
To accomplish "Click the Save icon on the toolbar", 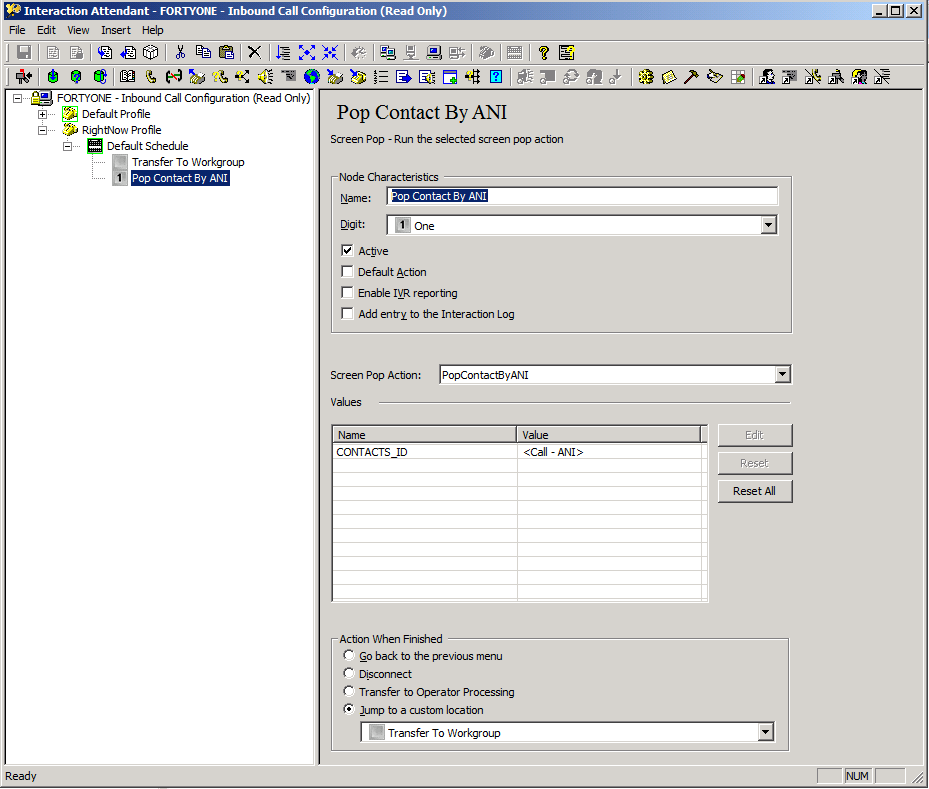I will 23,52.
